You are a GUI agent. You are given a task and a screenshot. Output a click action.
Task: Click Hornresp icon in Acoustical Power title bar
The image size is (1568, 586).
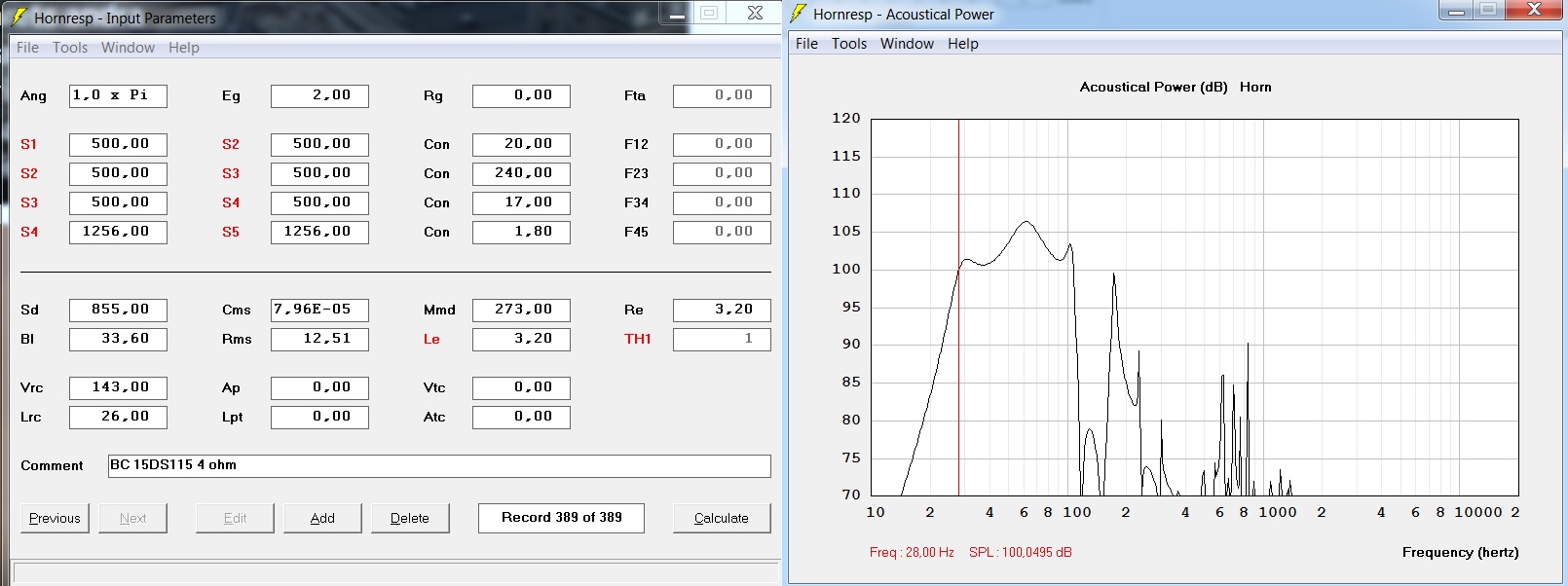799,14
